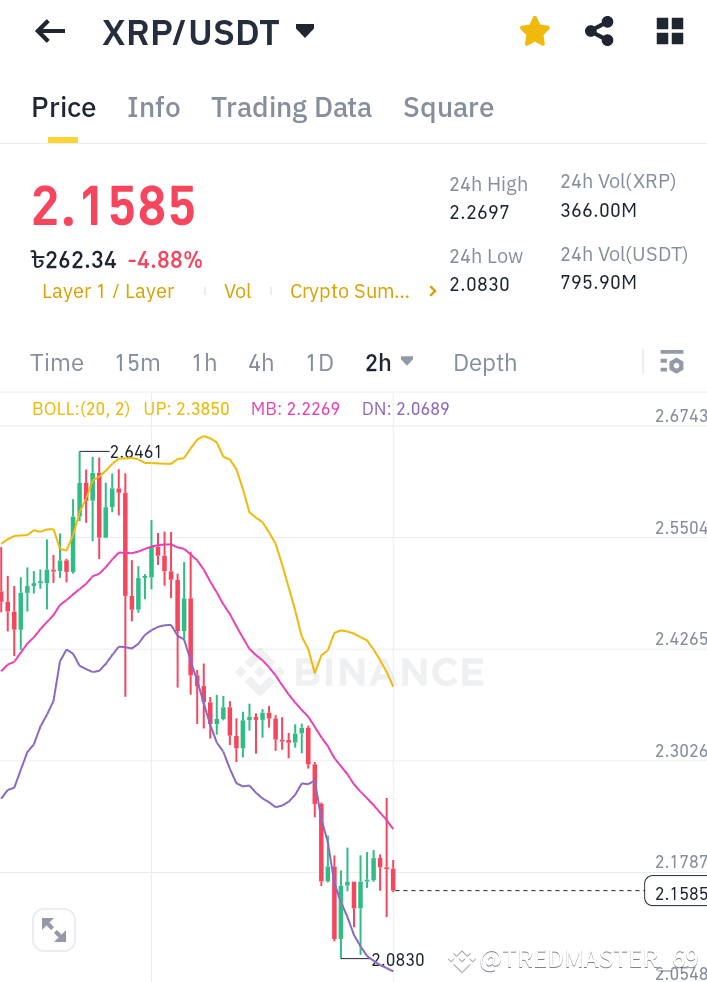Open the 2h interval dropdown
Screen dimensions: 707x982
pyautogui.click(x=389, y=363)
